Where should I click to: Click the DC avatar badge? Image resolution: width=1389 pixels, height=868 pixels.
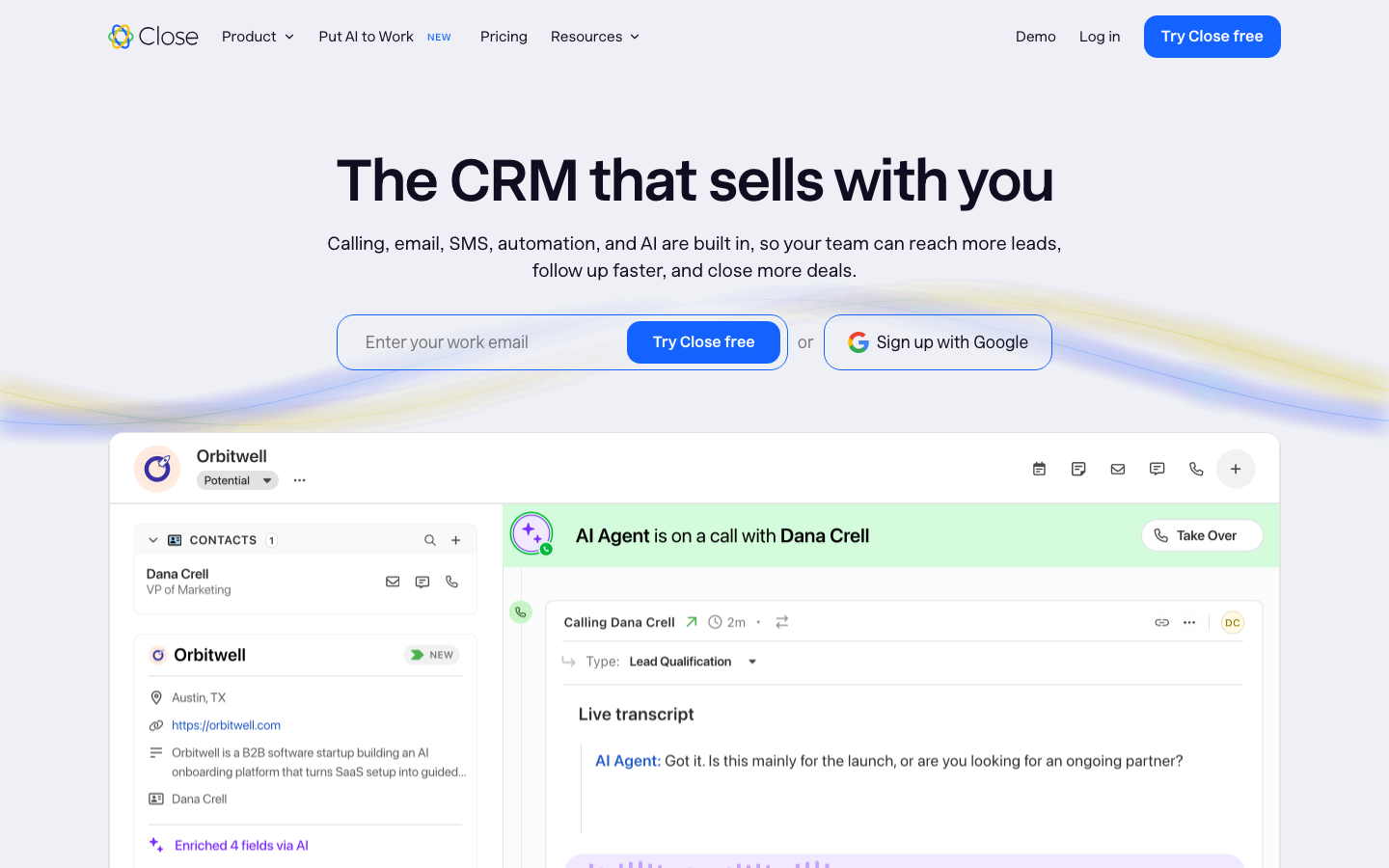pyautogui.click(x=1233, y=622)
